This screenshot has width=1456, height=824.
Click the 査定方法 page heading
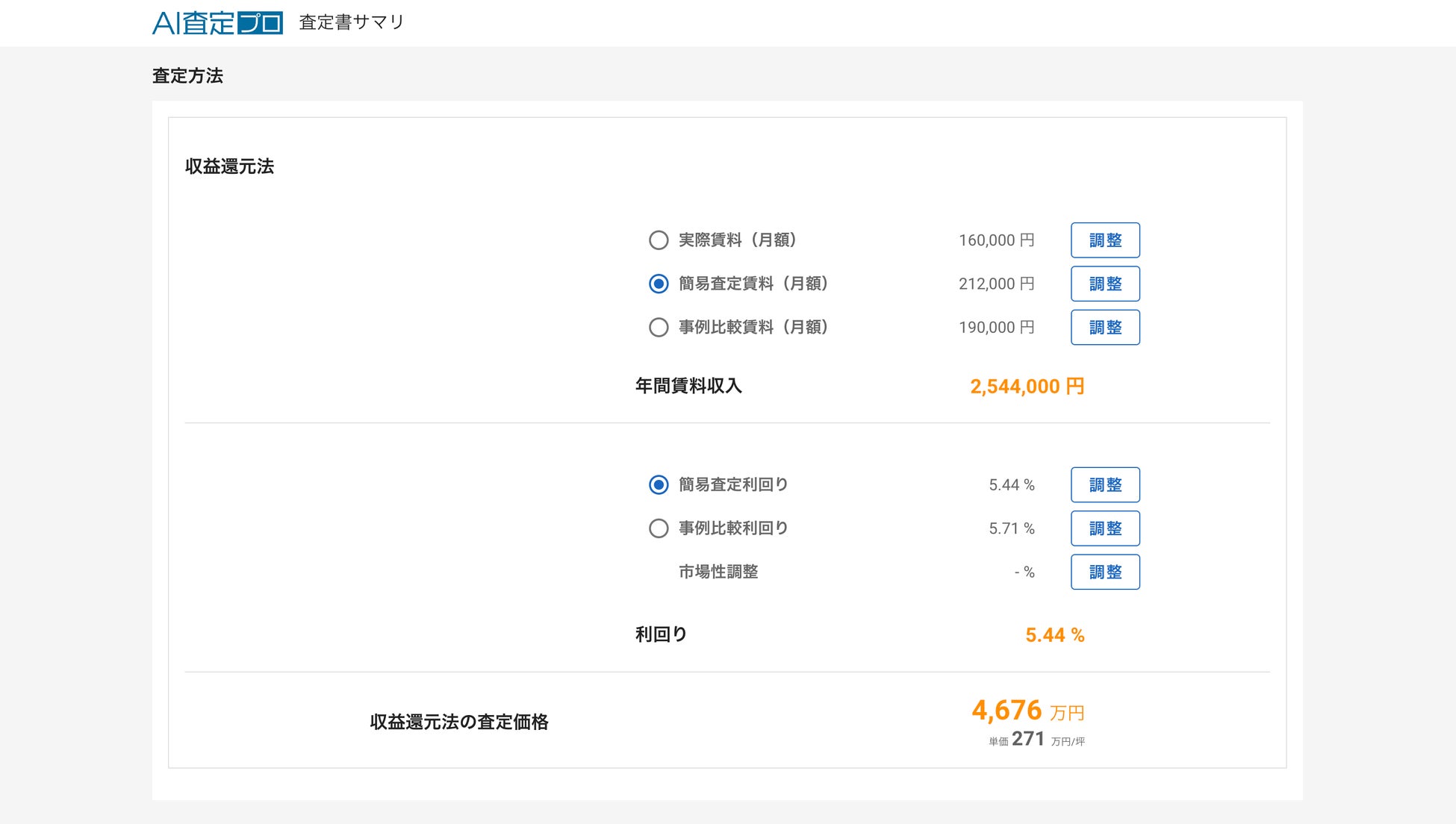click(x=187, y=76)
